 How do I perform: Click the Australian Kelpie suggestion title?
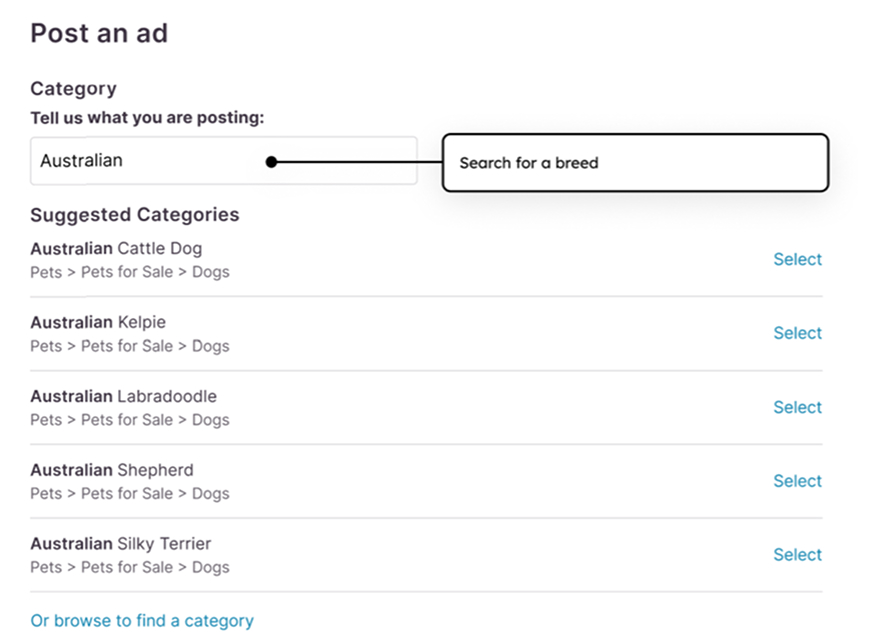point(98,322)
